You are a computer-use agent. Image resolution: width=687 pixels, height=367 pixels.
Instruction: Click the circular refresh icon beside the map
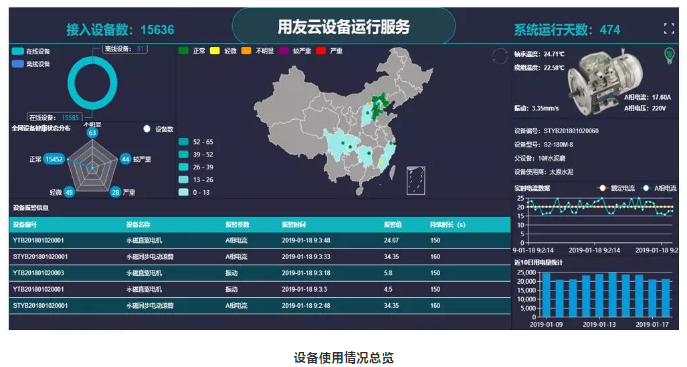click(x=500, y=56)
